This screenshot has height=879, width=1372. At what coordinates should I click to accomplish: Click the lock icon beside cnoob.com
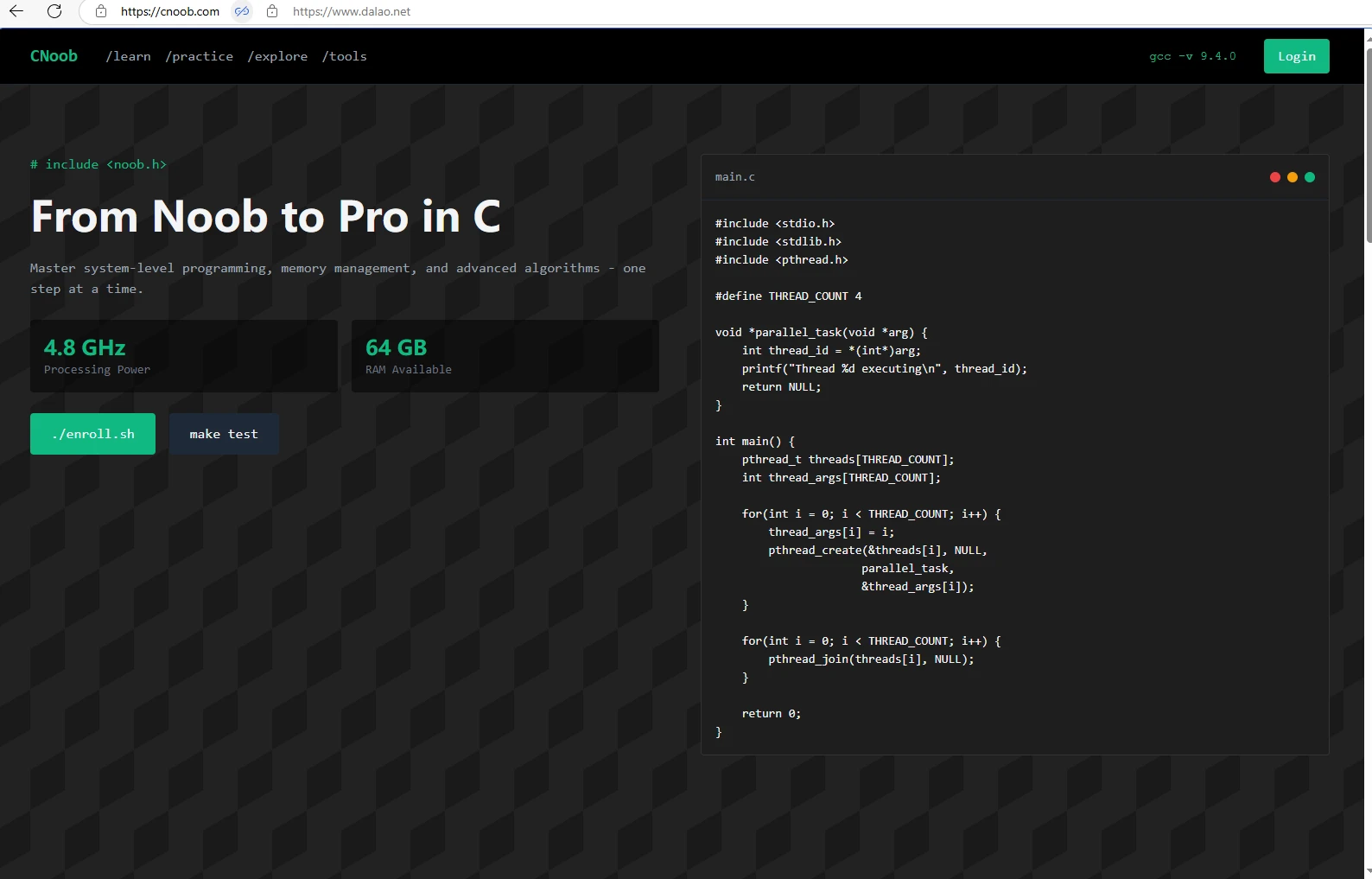[x=101, y=11]
